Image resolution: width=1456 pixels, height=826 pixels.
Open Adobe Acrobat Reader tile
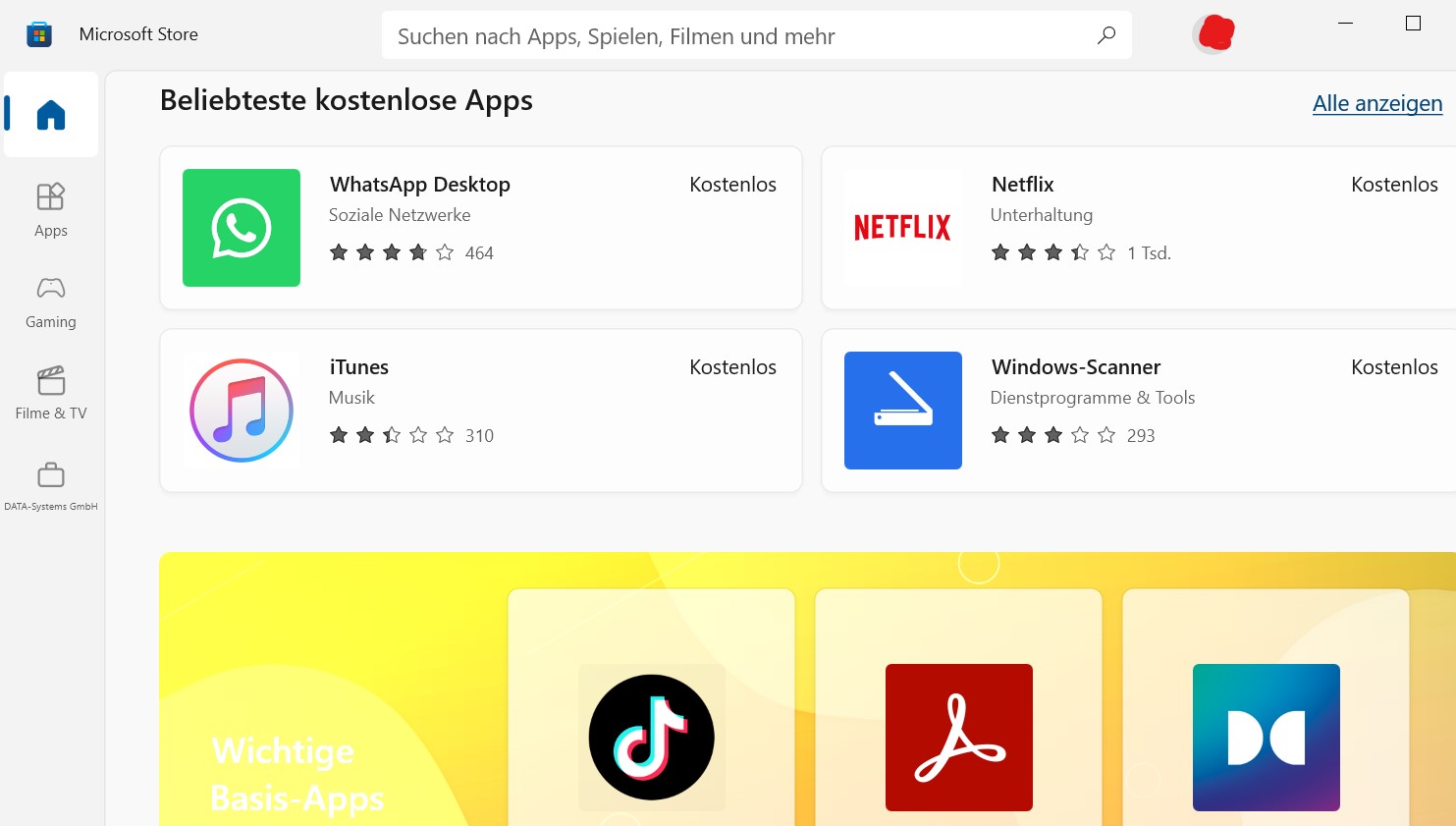click(x=959, y=738)
